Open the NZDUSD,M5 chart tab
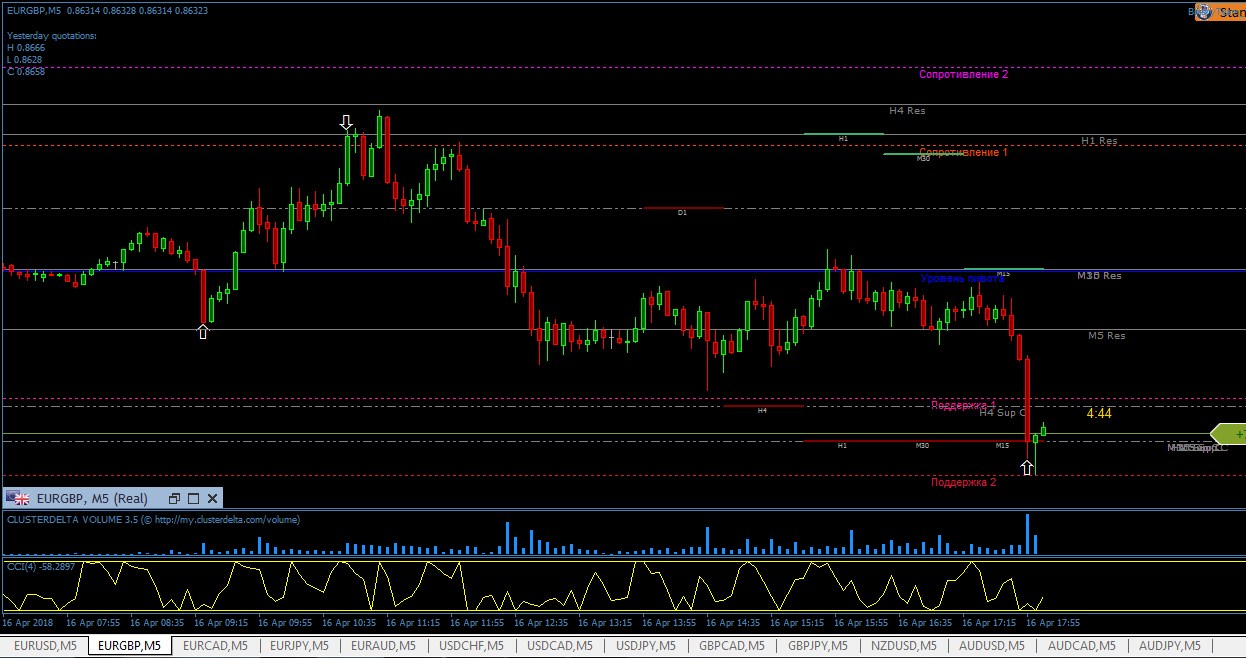1246x658 pixels. pyautogui.click(x=904, y=646)
